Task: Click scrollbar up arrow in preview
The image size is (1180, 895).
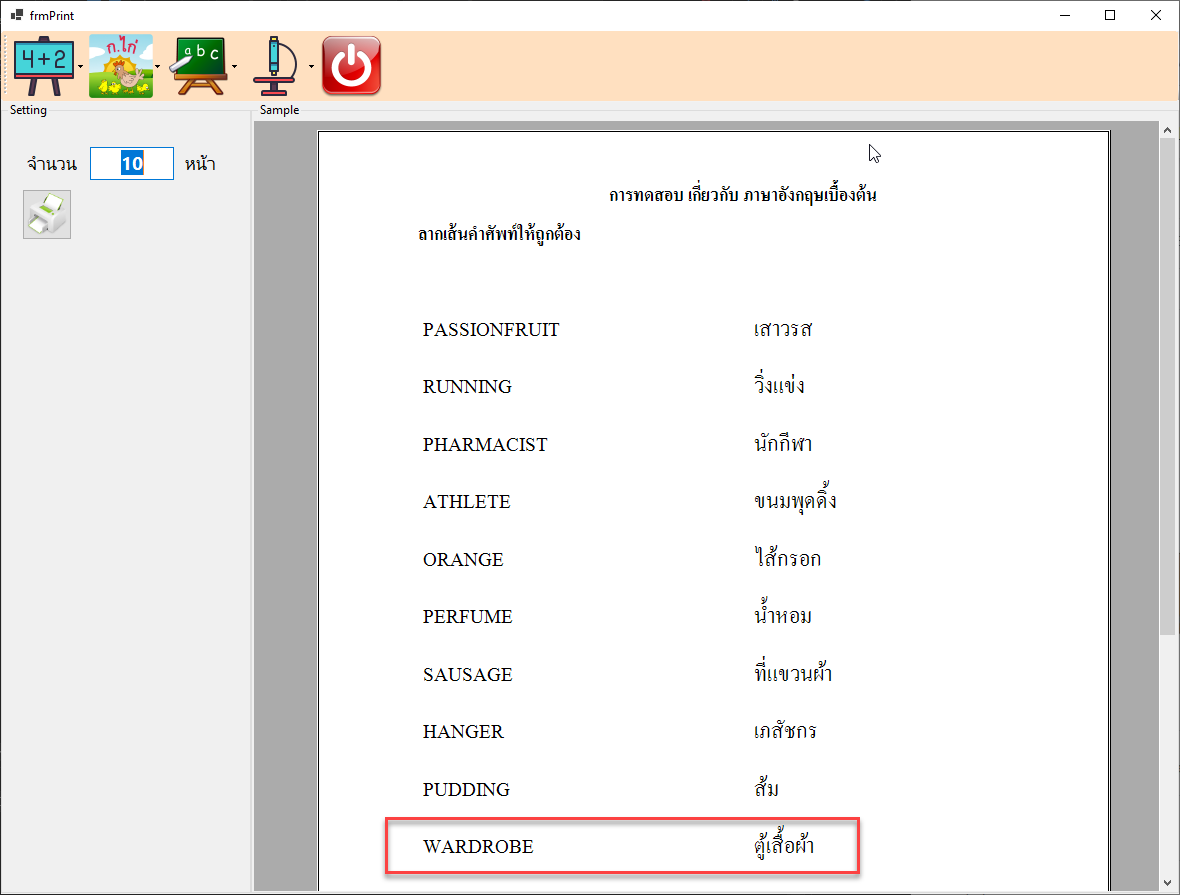Action: 1167,130
